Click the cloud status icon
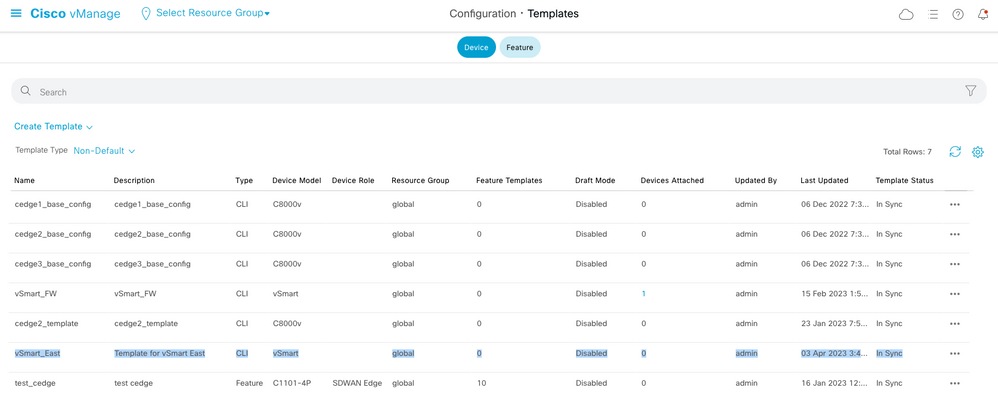Viewport: 998px width, 400px height. click(x=906, y=15)
